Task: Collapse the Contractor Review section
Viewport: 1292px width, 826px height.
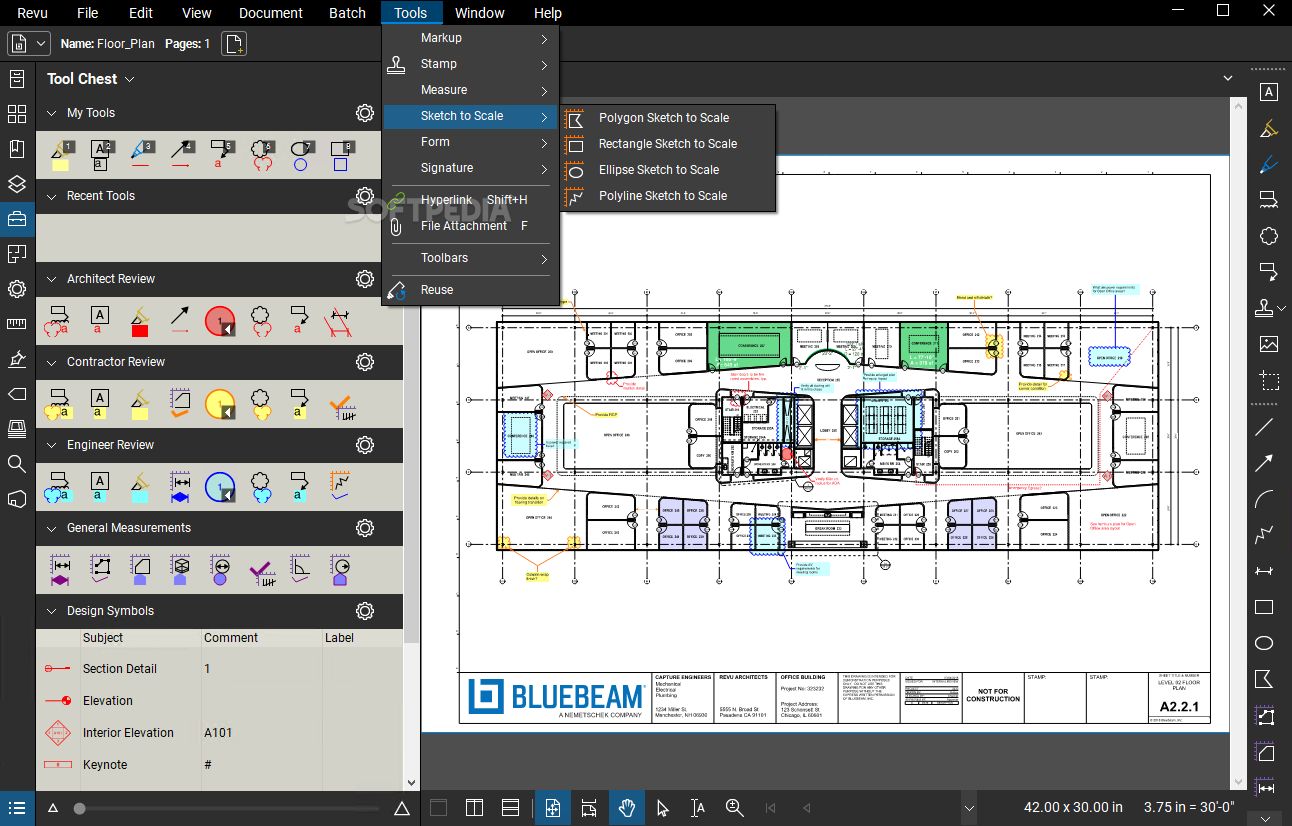Action: (x=52, y=362)
